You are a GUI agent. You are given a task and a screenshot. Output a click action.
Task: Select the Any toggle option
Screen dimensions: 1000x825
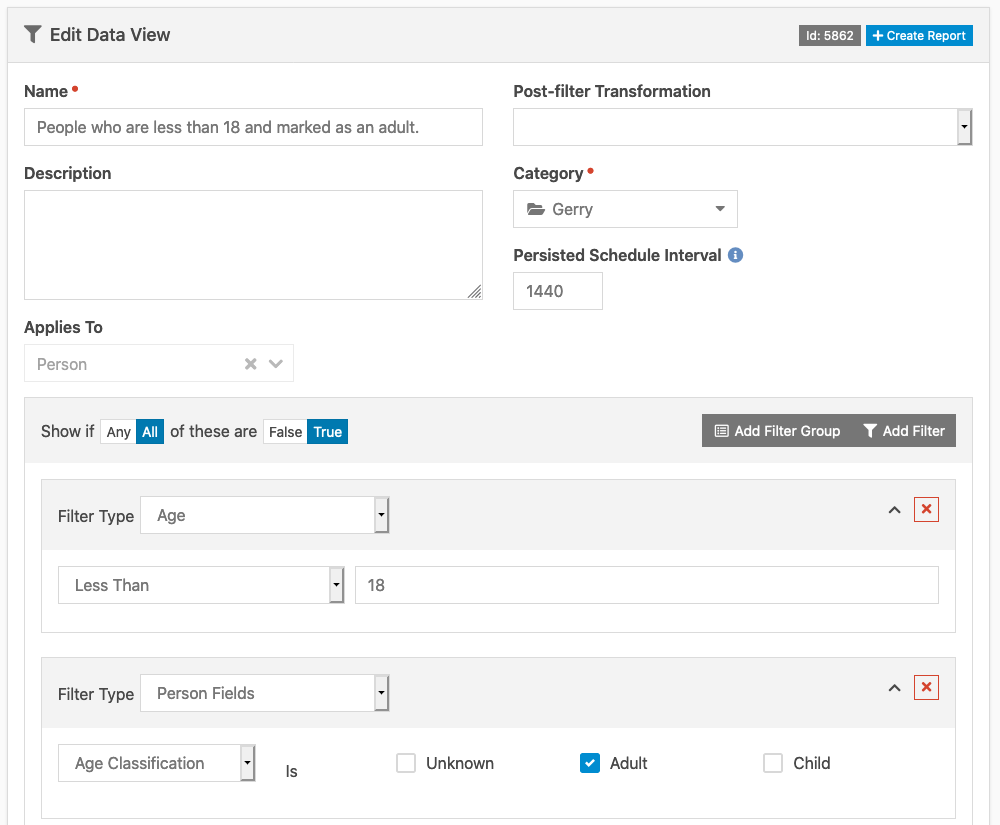point(118,432)
